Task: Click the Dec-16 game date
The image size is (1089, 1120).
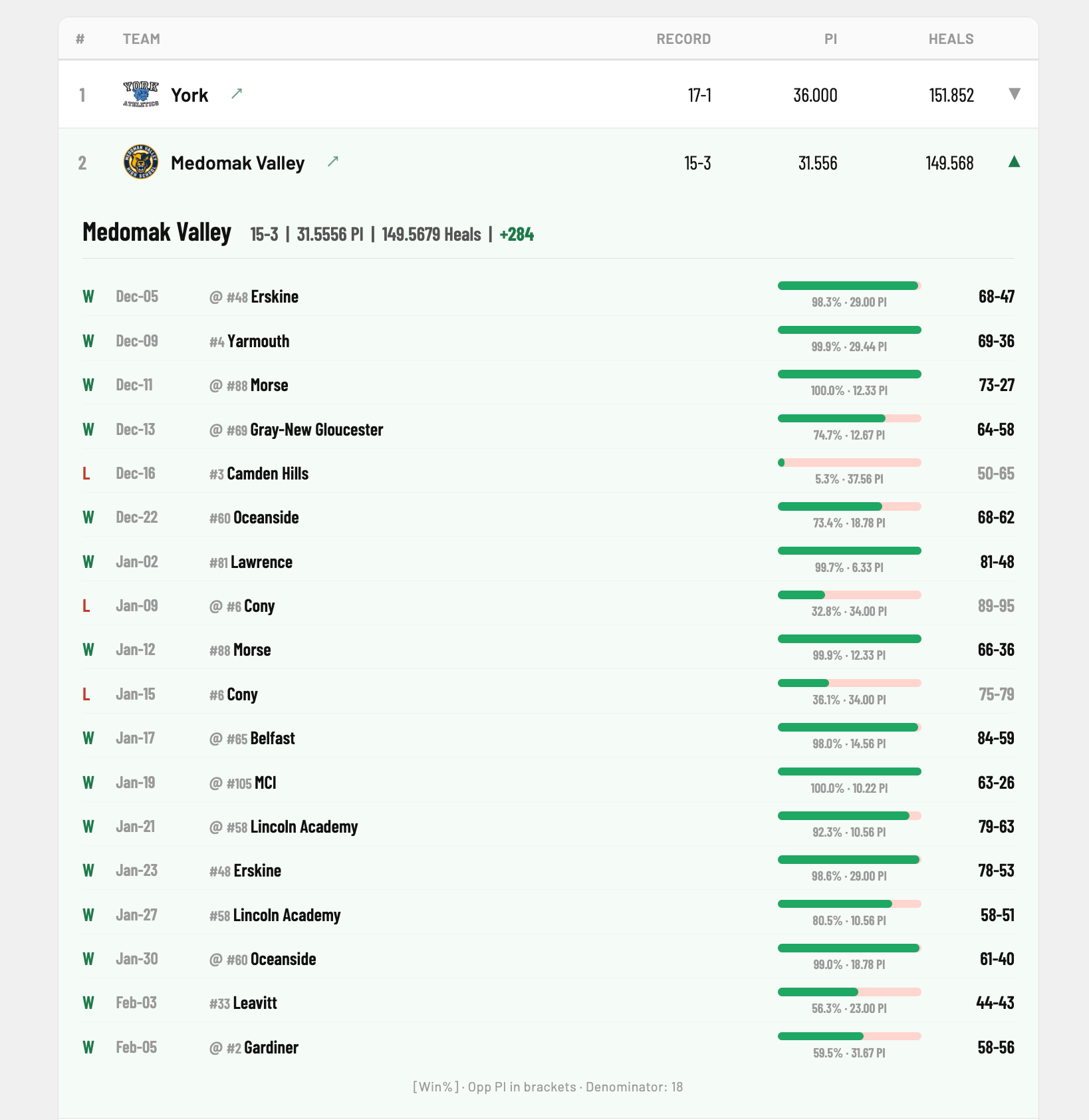Action: (x=136, y=474)
